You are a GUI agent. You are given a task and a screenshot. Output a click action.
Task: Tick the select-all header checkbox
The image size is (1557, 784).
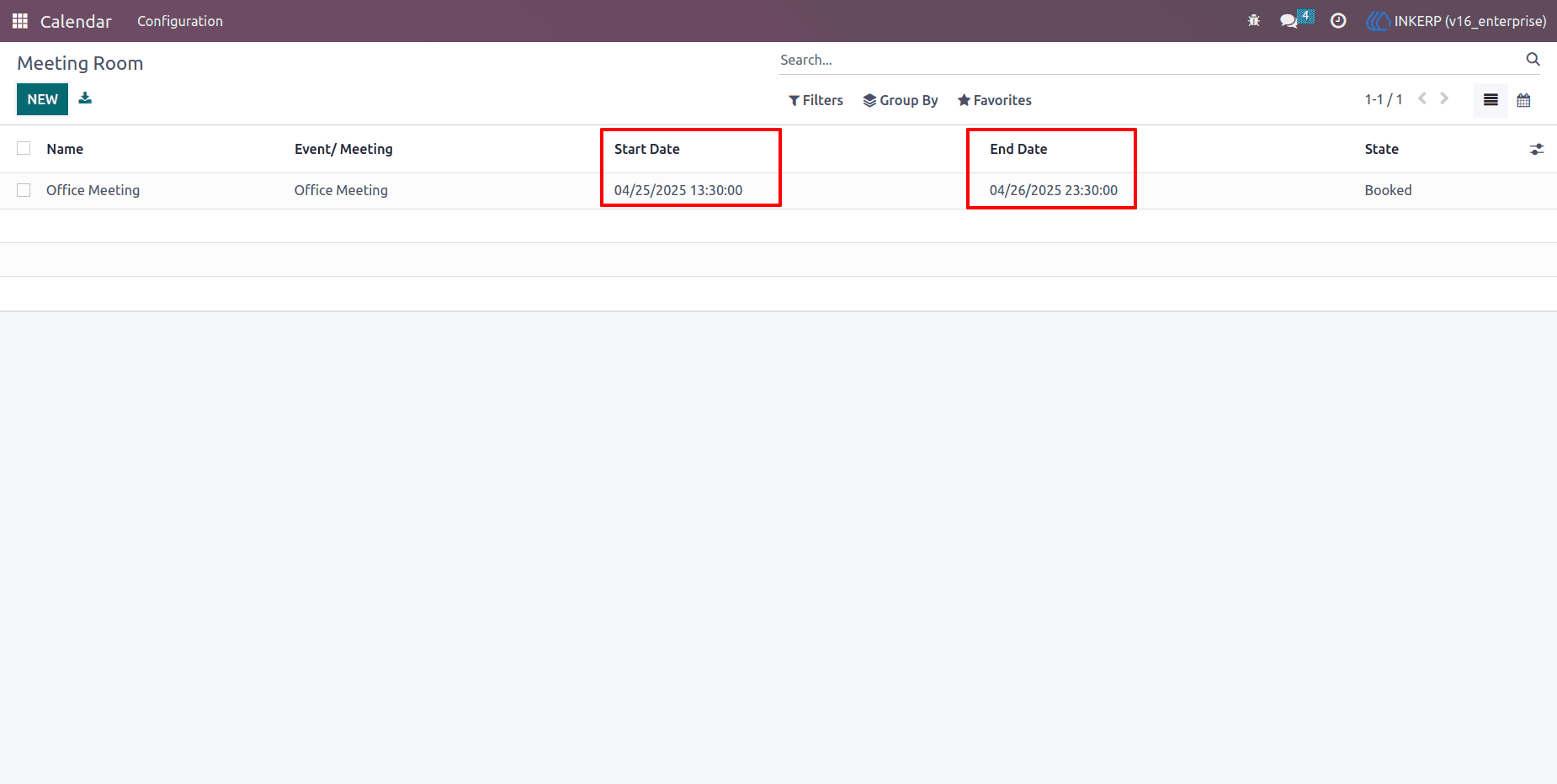click(x=24, y=148)
